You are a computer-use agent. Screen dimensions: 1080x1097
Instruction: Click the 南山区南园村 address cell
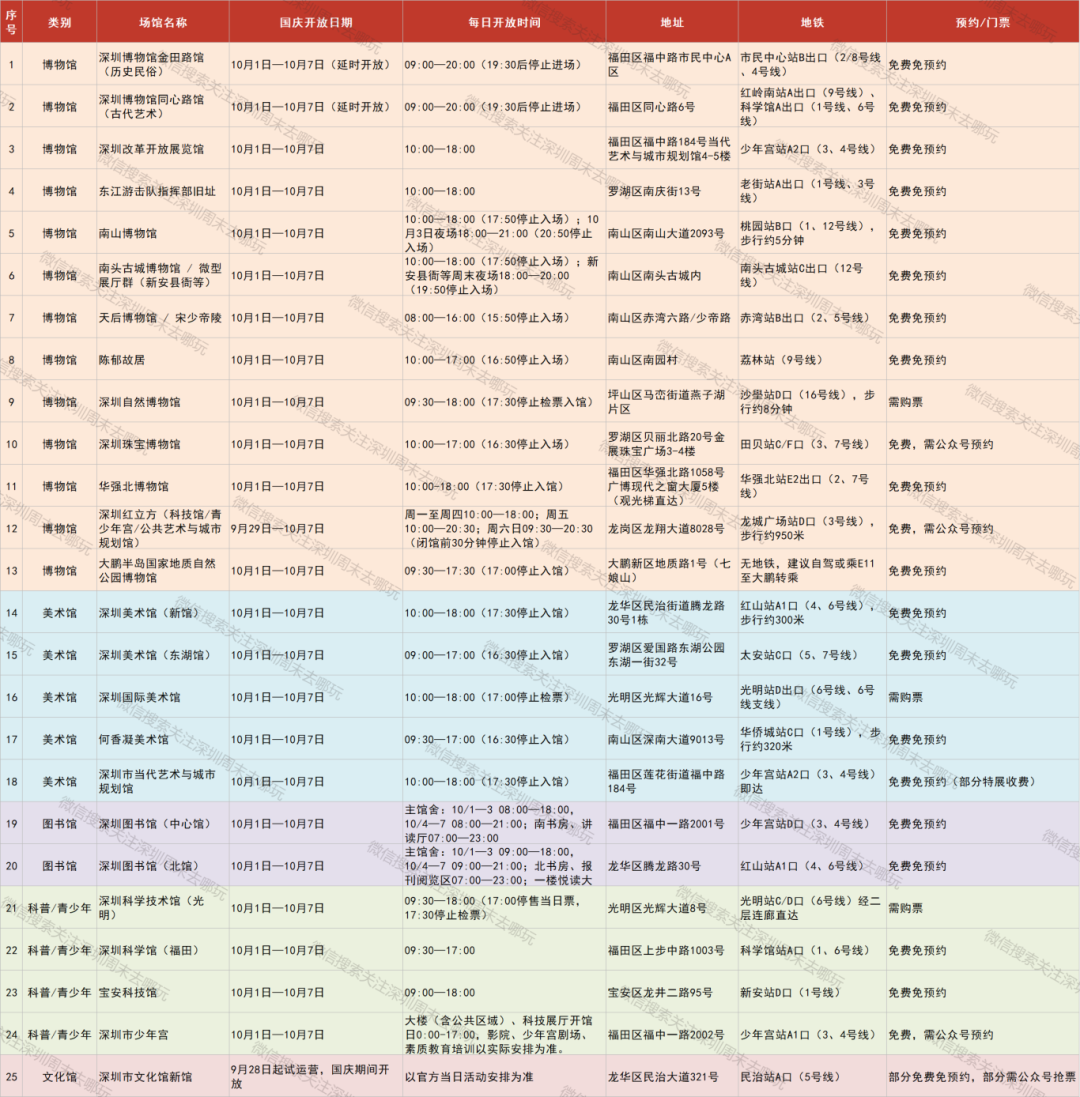(672, 360)
